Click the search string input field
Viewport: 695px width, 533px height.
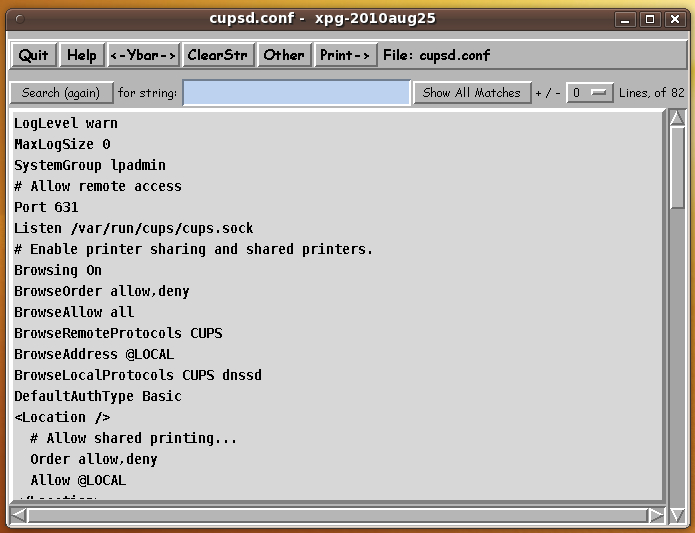(296, 93)
